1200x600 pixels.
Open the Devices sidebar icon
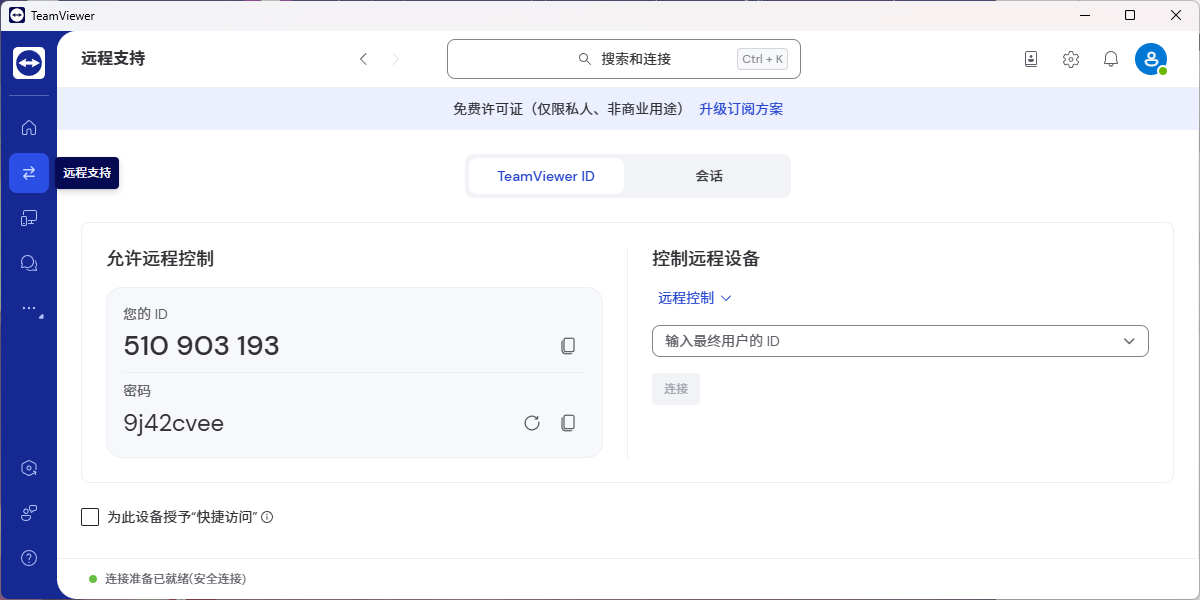pos(29,218)
